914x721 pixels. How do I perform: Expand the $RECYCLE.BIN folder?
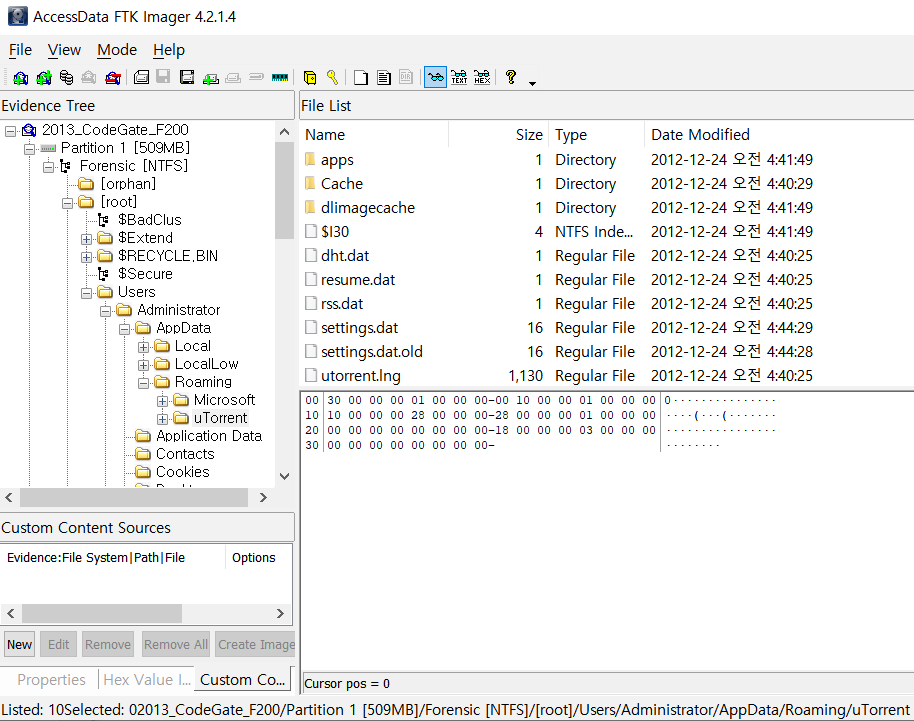pyautogui.click(x=86, y=257)
